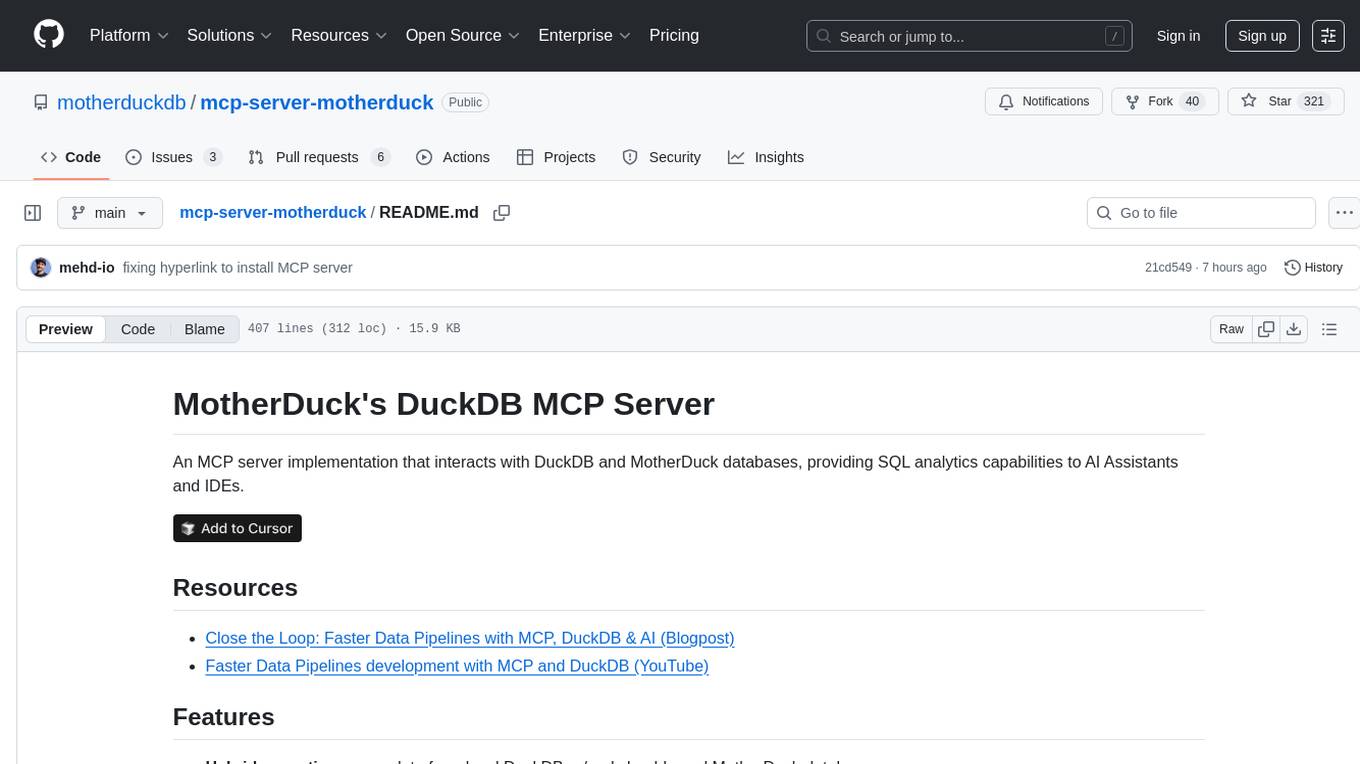1360x764 pixels.
Task: Open mcp-server-motherduck repository link
Action: tap(317, 102)
